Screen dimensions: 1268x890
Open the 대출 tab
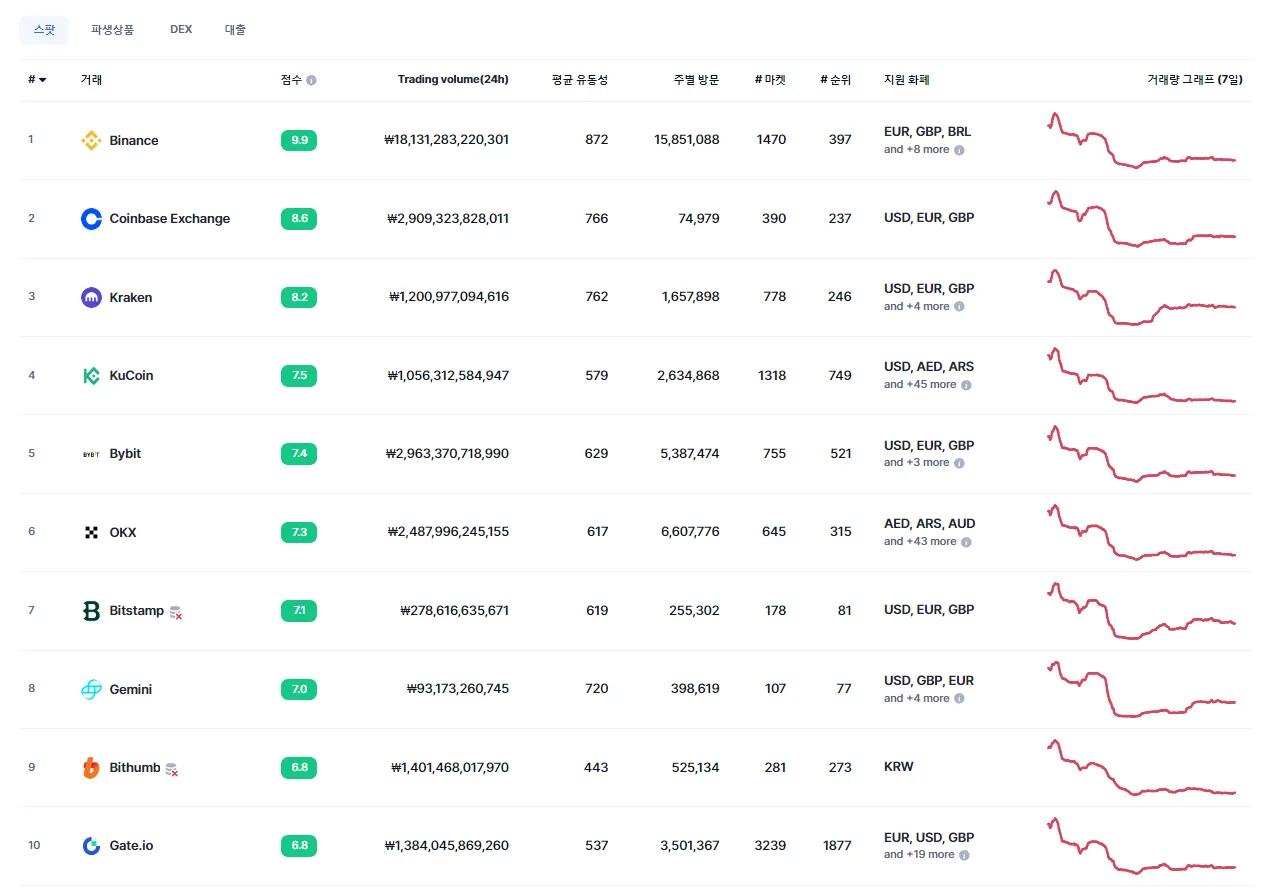pos(235,30)
